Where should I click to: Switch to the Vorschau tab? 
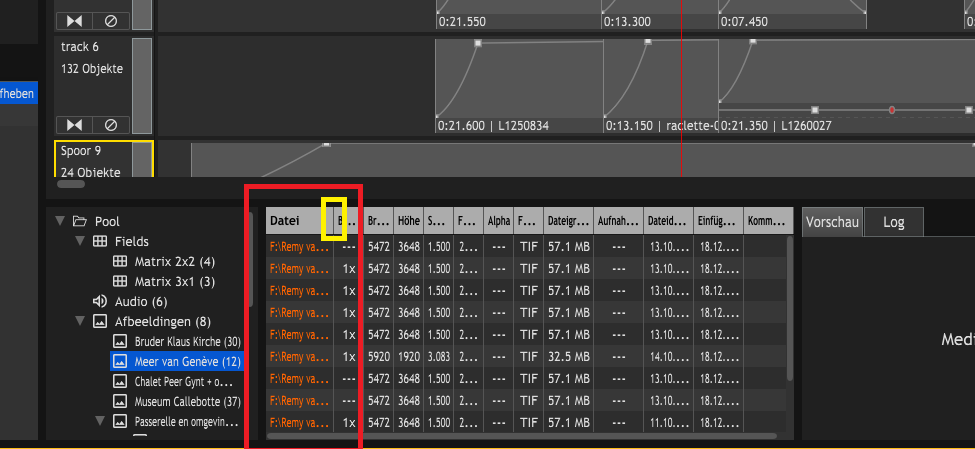[832, 221]
